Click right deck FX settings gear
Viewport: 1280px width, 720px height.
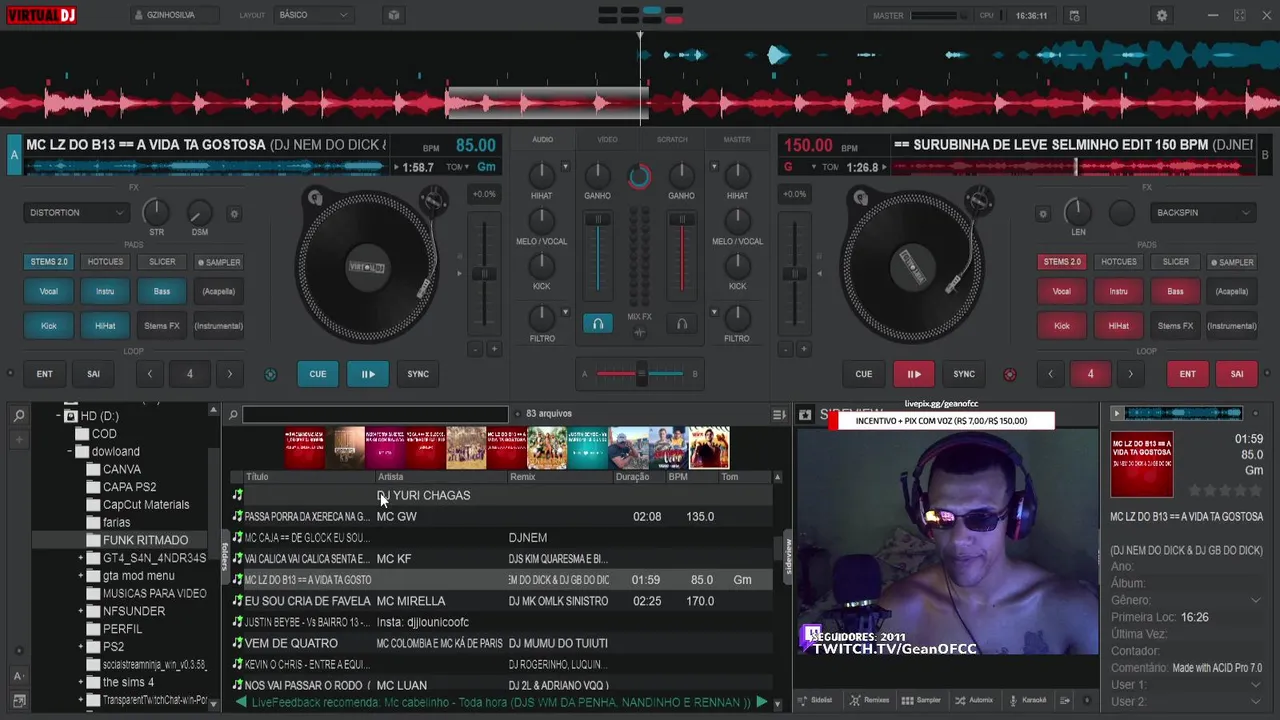point(1043,213)
